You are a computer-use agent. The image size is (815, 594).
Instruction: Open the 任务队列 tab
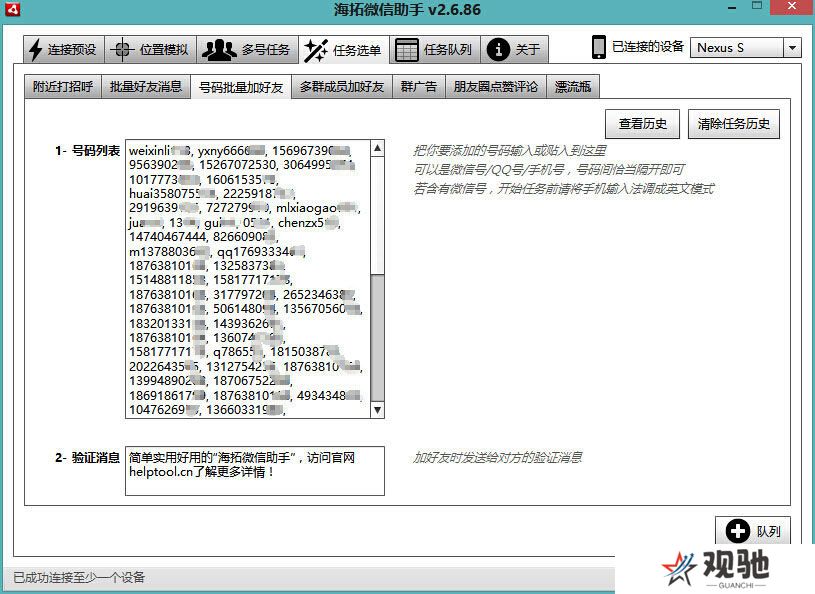(x=435, y=50)
